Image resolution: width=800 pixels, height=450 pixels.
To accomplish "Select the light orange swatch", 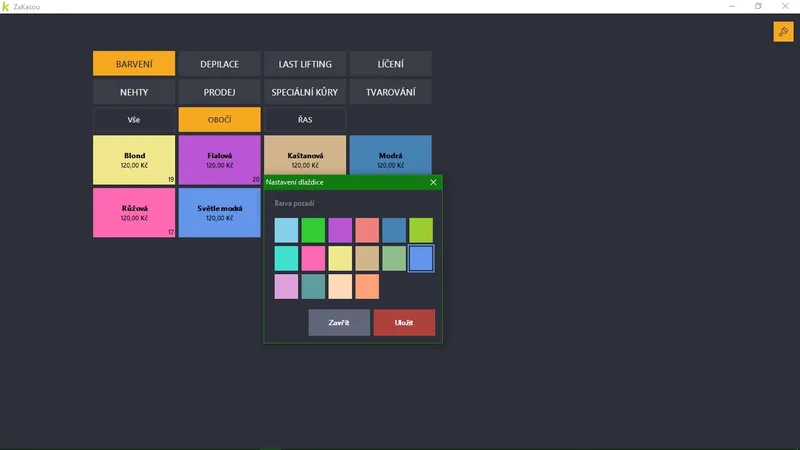I will pyautogui.click(x=367, y=286).
